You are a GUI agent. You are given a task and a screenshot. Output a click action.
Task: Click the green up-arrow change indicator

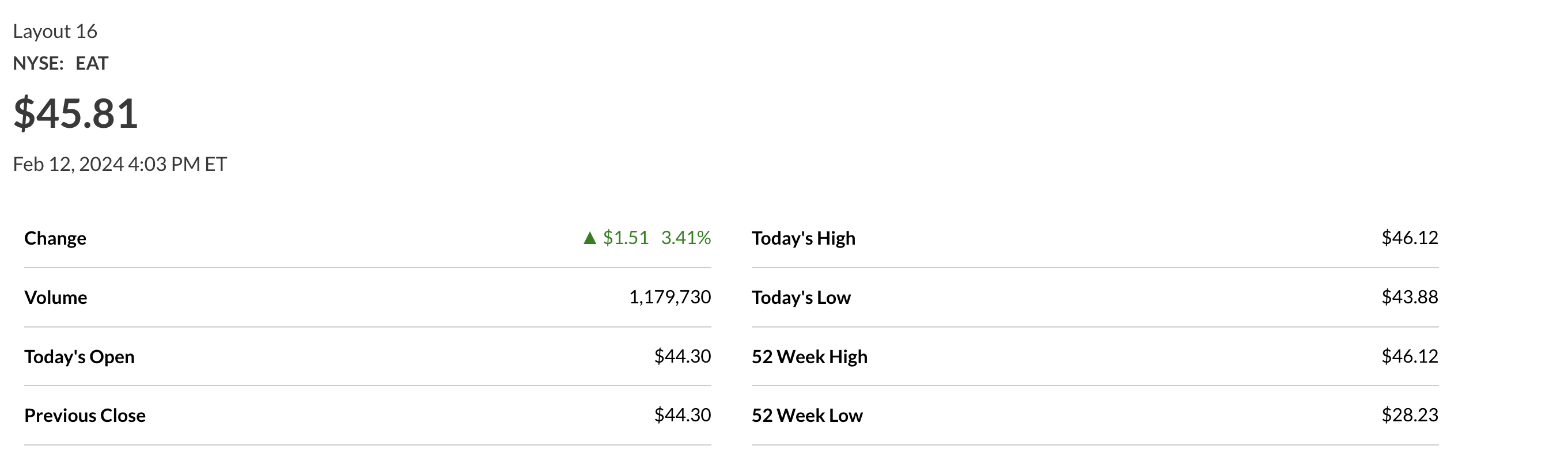pos(589,238)
